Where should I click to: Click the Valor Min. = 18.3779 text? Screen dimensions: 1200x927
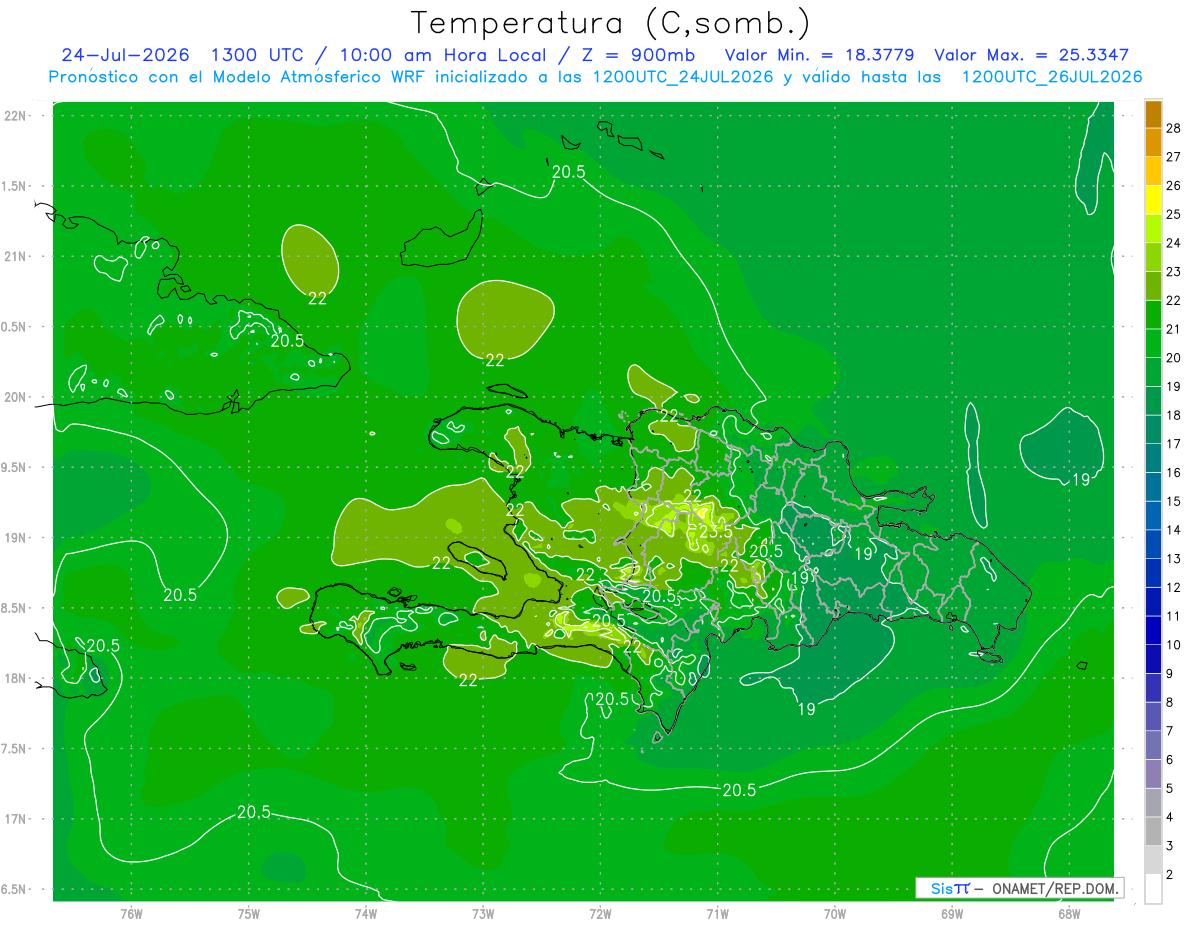[819, 55]
